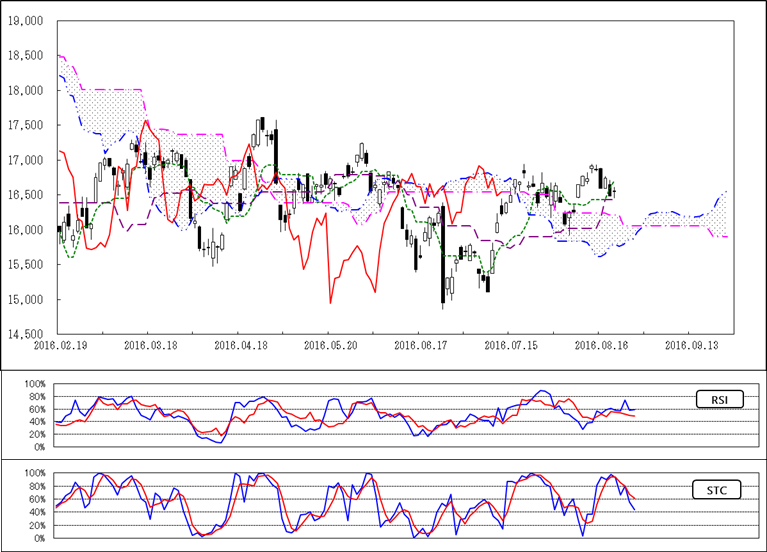
Task: Select the 2016.04.18 date label
Action: (238, 345)
